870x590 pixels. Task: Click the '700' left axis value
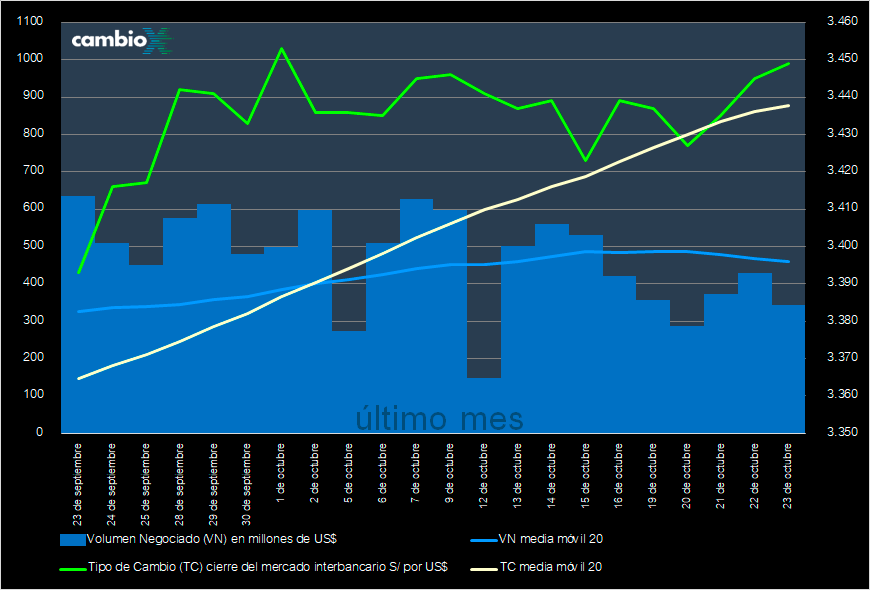tap(33, 171)
